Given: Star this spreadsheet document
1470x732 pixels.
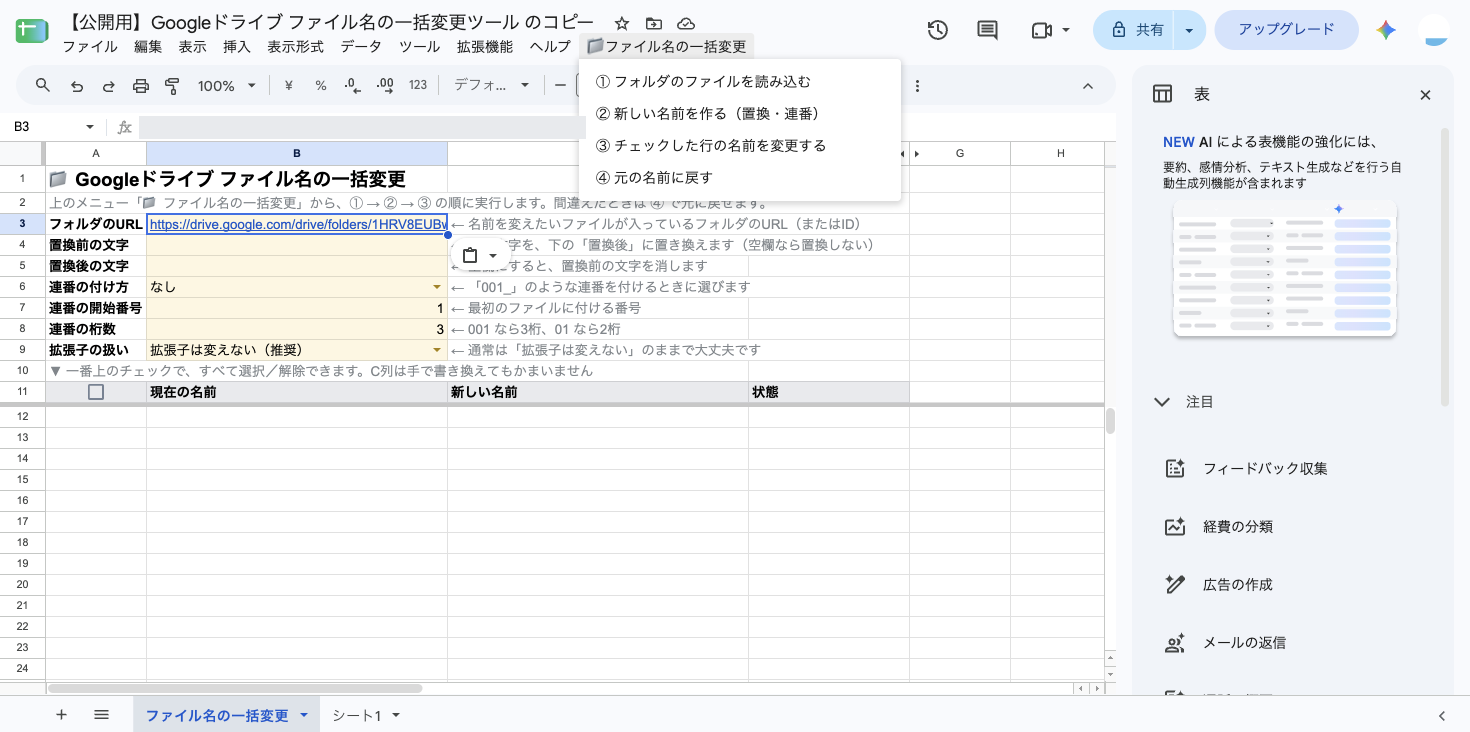Looking at the screenshot, I should click(622, 23).
